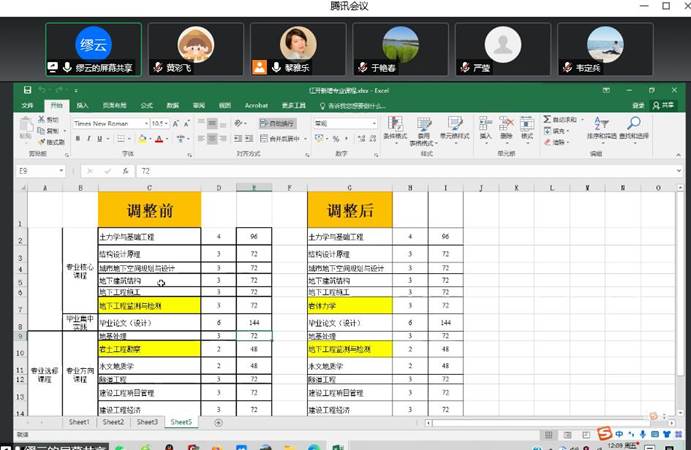Open the font size 10.5 dropdown
This screenshot has width=691, height=450.
click(x=166, y=123)
